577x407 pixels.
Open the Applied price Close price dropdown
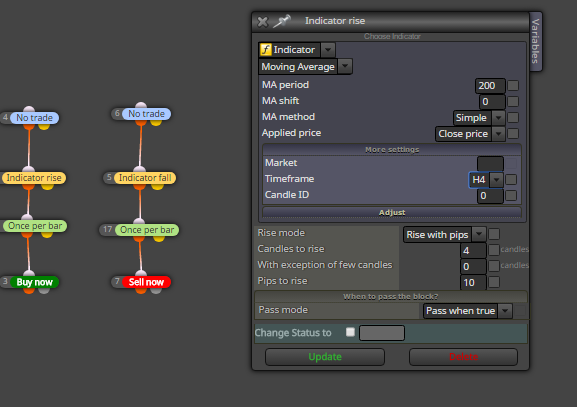470,134
